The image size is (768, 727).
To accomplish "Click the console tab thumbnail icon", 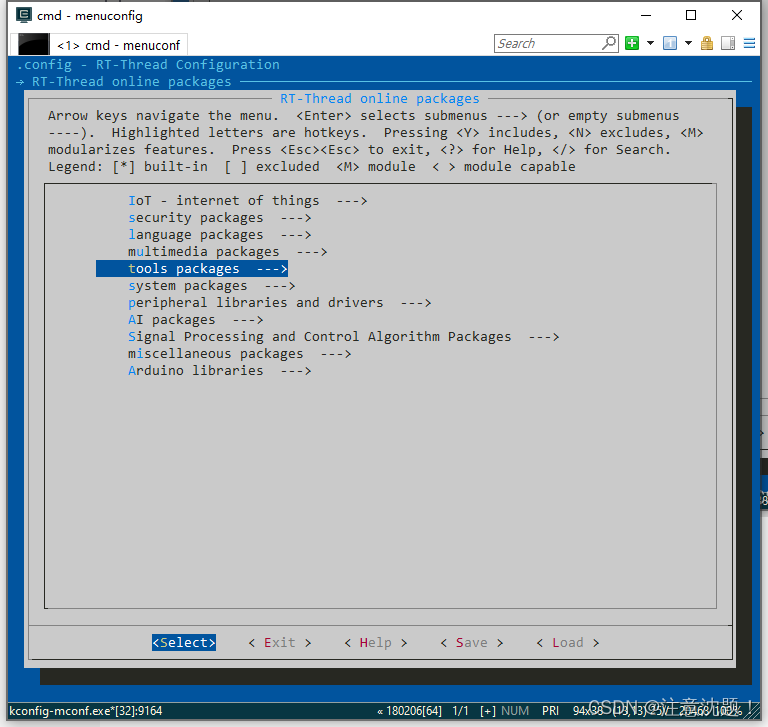I will tap(34, 45).
